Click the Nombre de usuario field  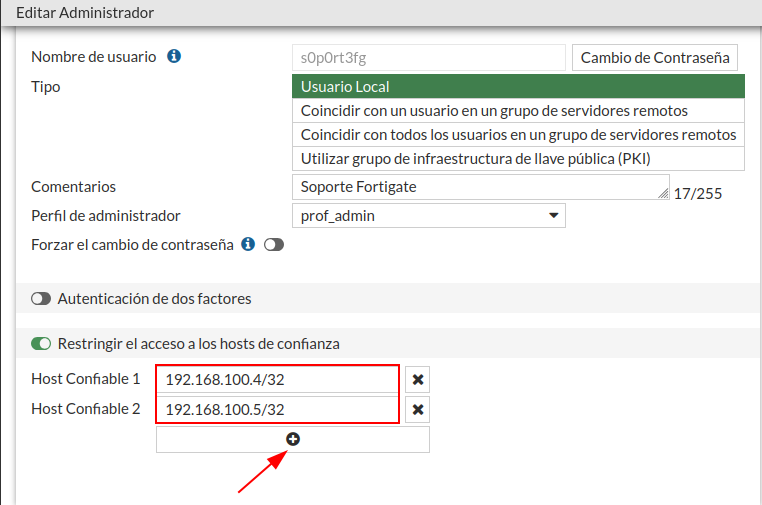(x=429, y=58)
